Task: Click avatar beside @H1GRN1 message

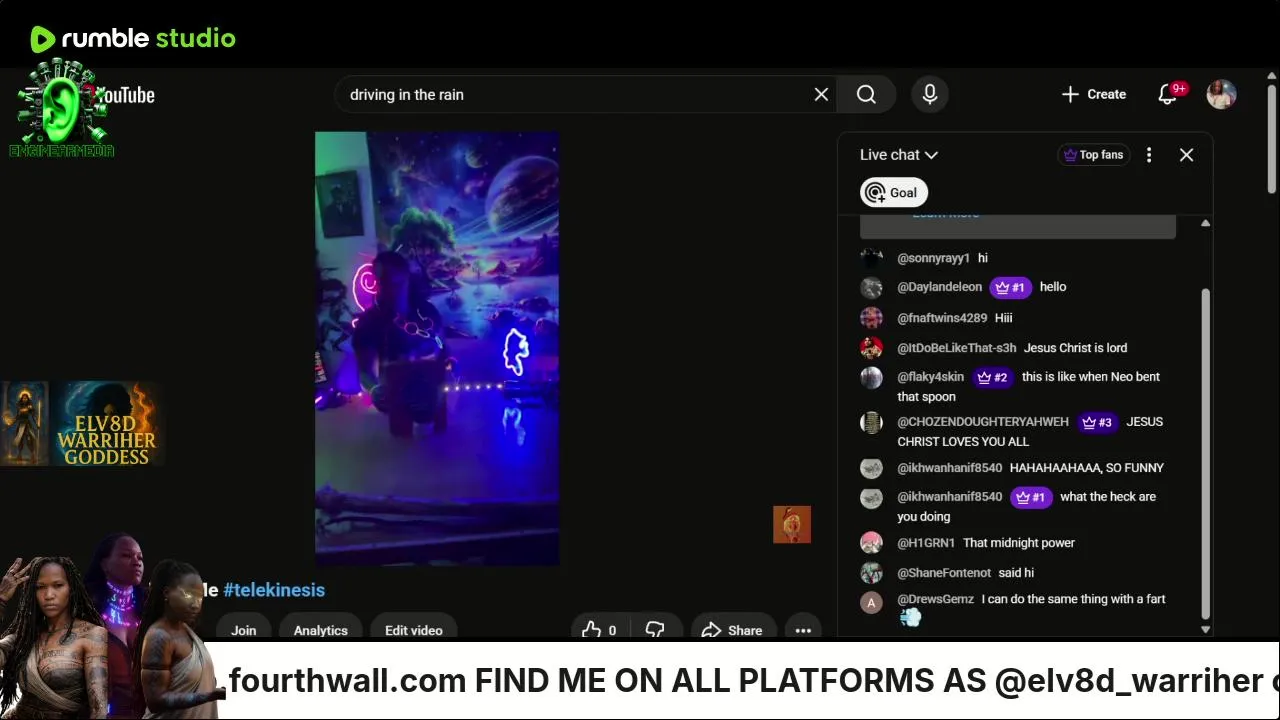Action: [x=872, y=543]
